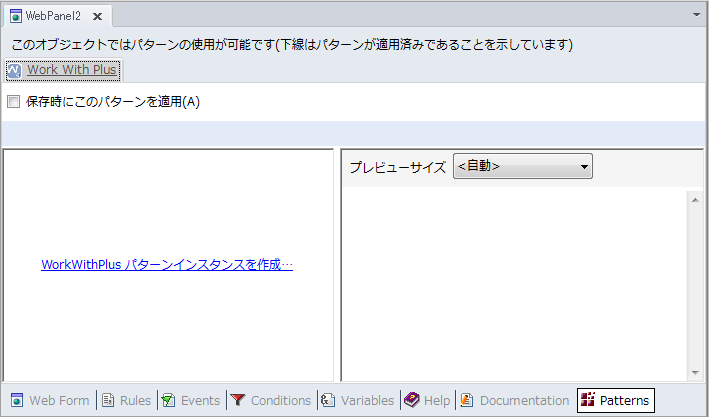Click the WorkWithPlus パターンインスタンスを作成 link
Viewport: 709px width, 417px height.
click(x=167, y=265)
